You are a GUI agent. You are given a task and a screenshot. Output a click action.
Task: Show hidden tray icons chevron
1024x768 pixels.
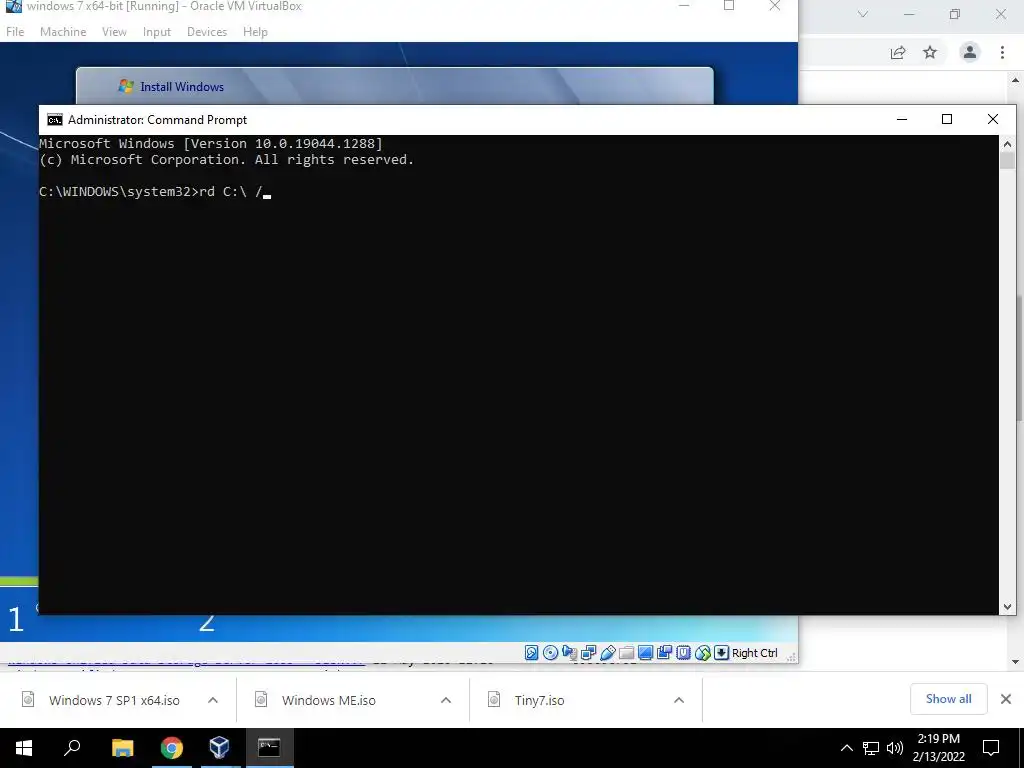coord(846,748)
